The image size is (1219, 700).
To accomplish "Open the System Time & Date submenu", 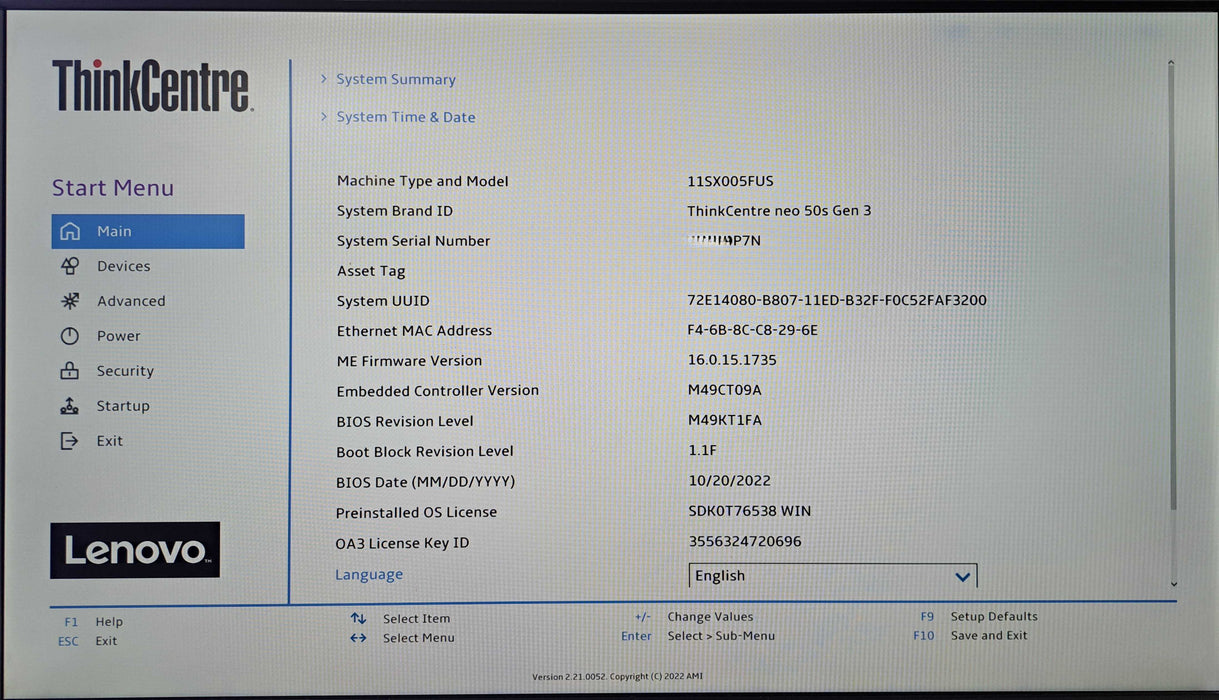I will pos(406,117).
